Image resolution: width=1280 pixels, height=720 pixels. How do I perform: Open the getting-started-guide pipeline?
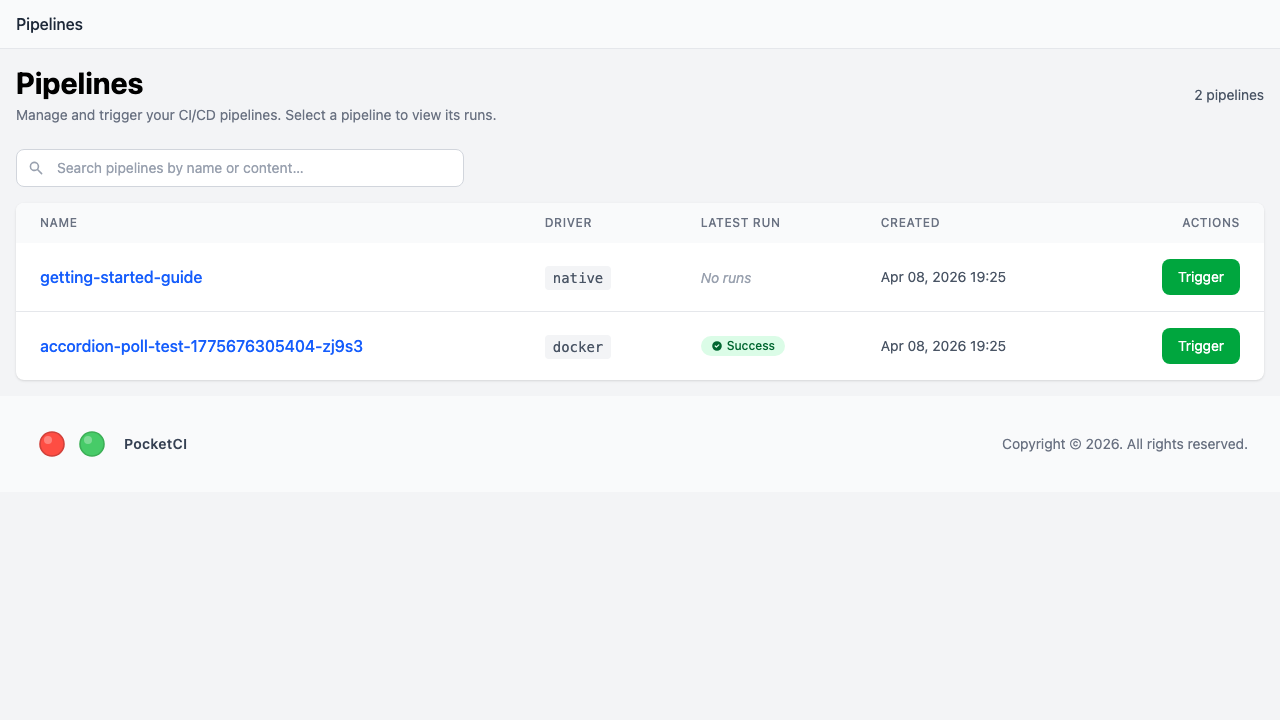[x=121, y=277]
